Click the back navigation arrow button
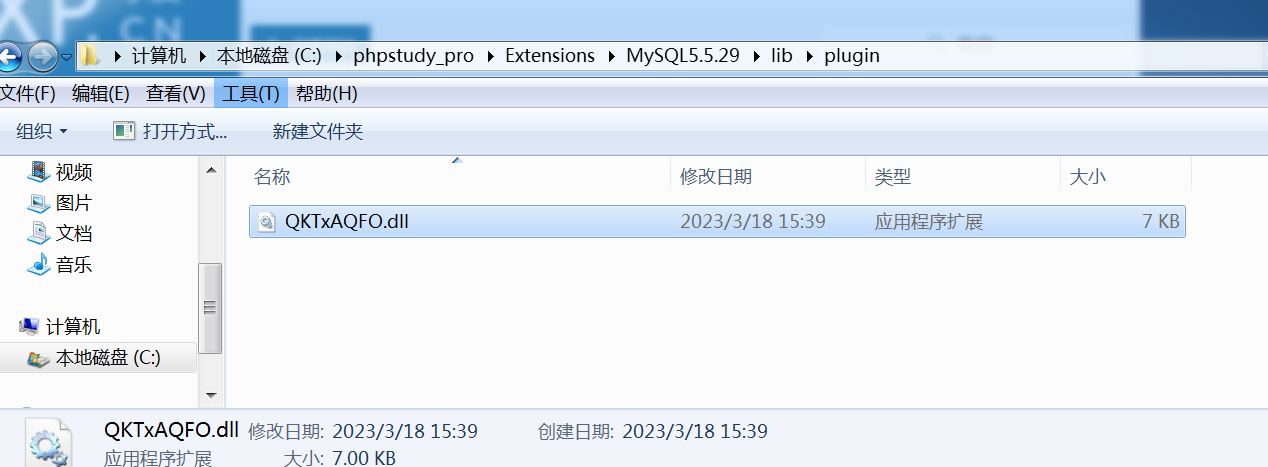1268x467 pixels. click(8, 57)
